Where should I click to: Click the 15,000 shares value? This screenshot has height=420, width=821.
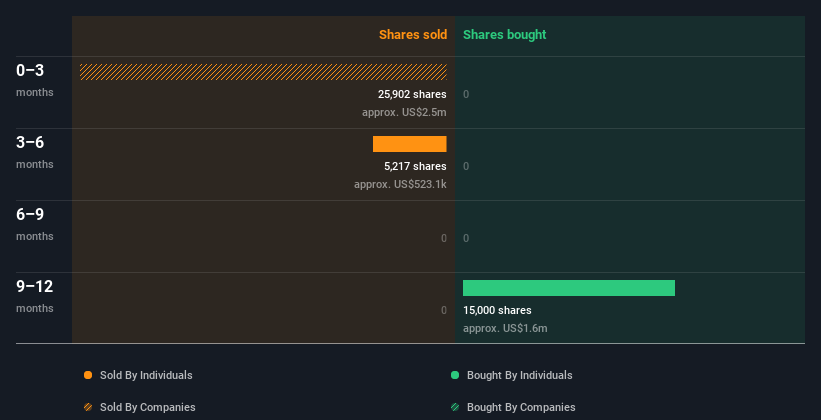click(x=497, y=310)
